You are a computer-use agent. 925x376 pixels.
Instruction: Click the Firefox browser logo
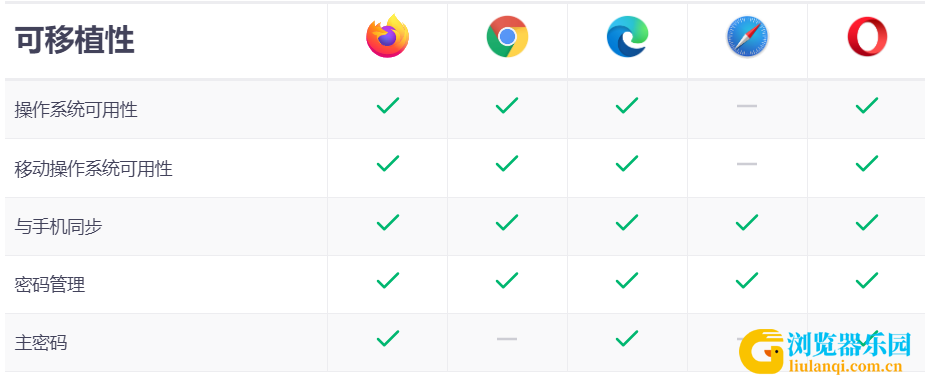(388, 37)
